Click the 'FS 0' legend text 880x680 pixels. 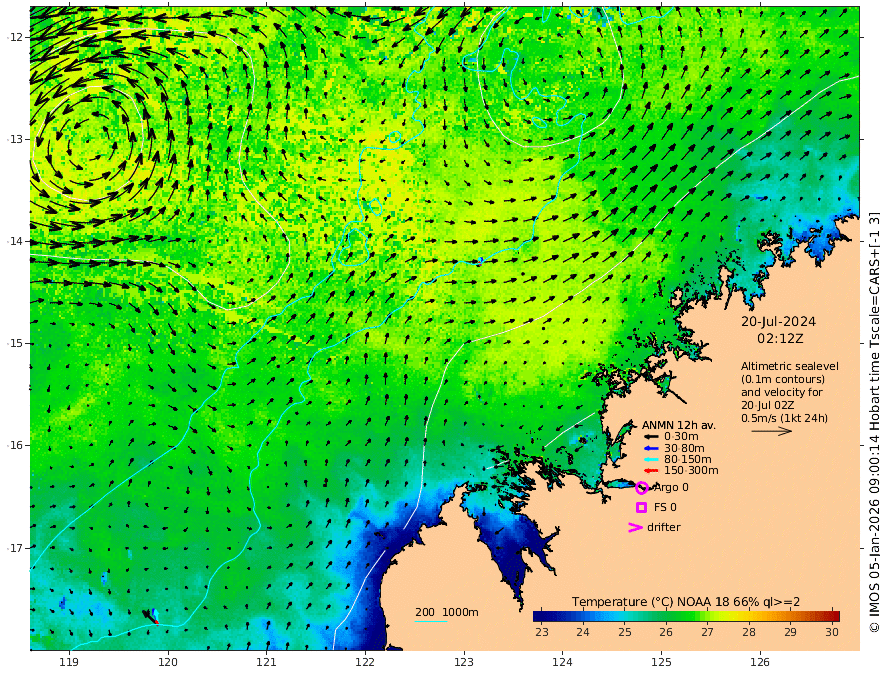click(x=665, y=507)
